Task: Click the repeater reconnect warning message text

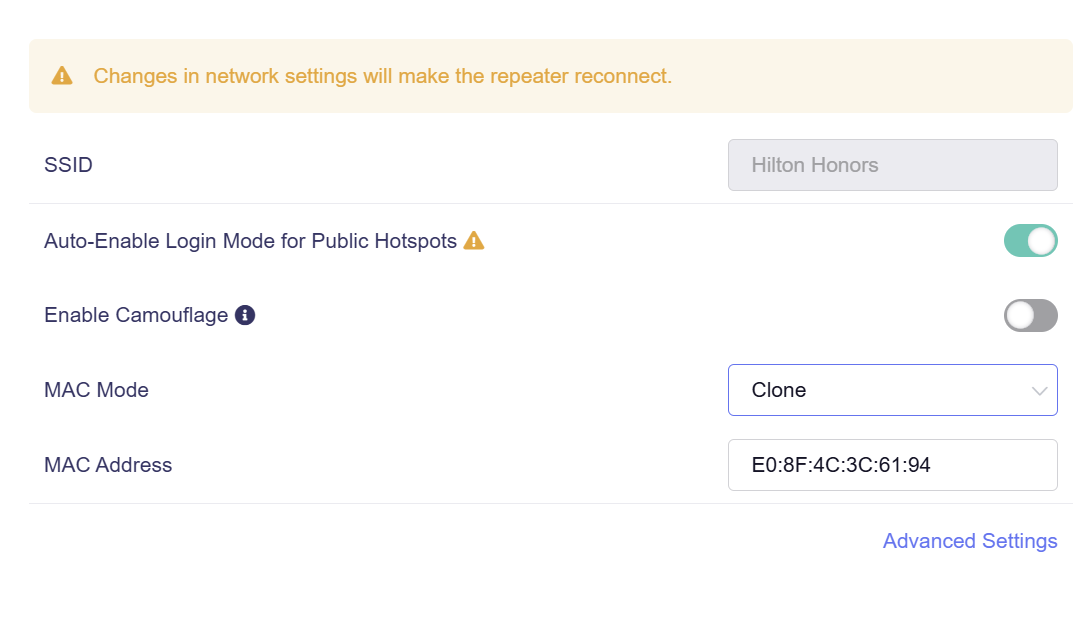Action: click(382, 76)
